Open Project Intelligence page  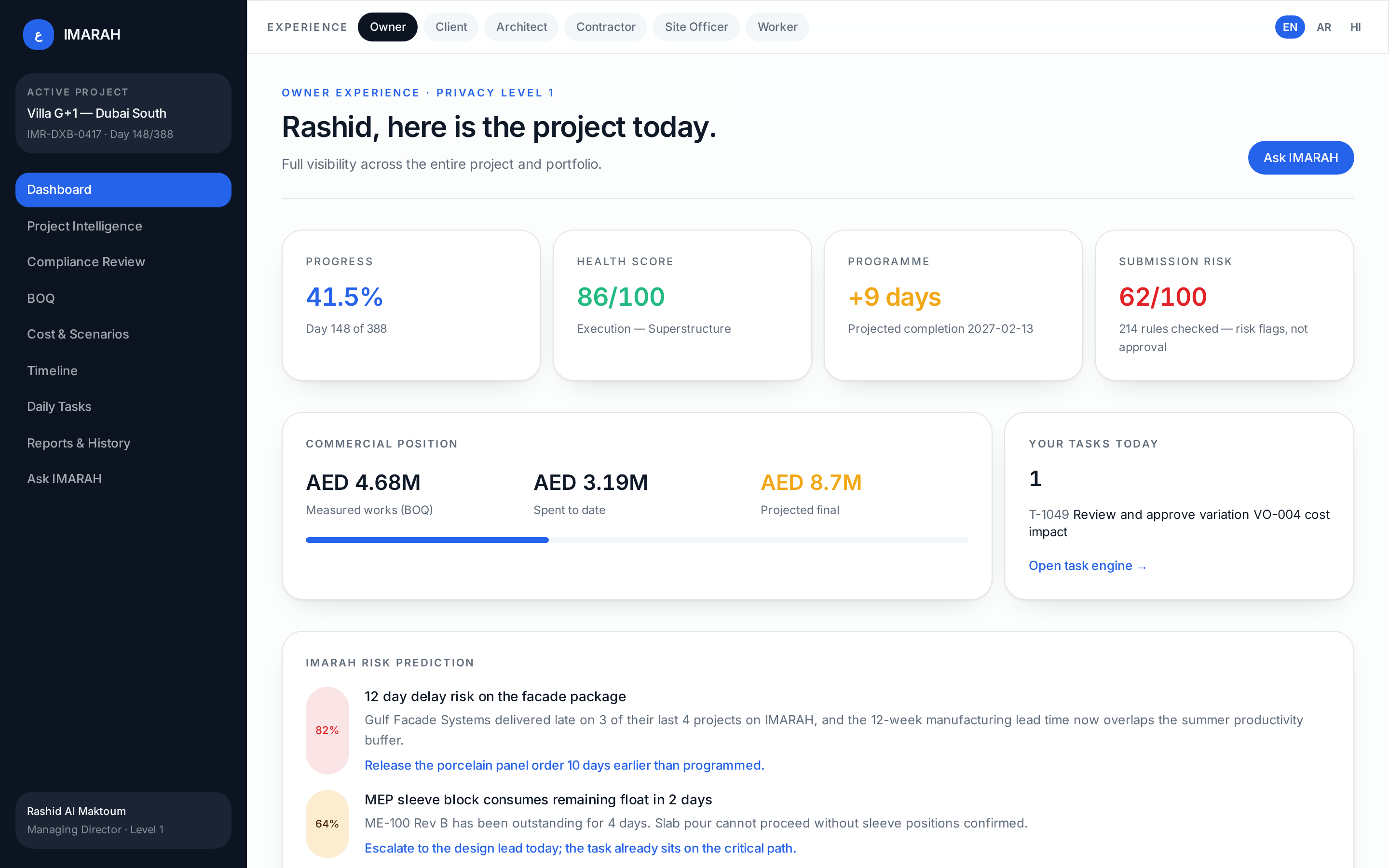pyautogui.click(x=123, y=226)
